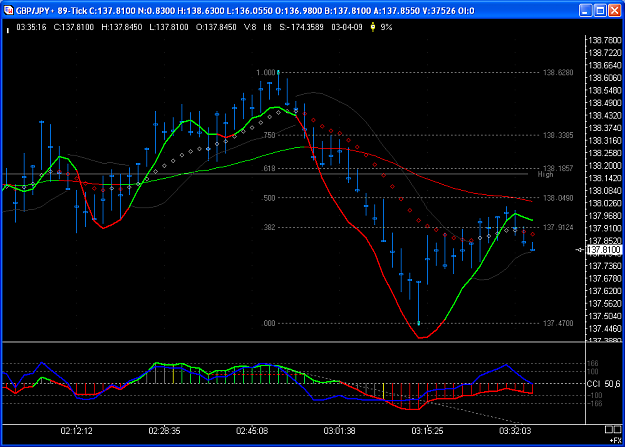The height and width of the screenshot is (447, 625).
Task: Select the .618 Fibonacci level label
Action: [269, 168]
